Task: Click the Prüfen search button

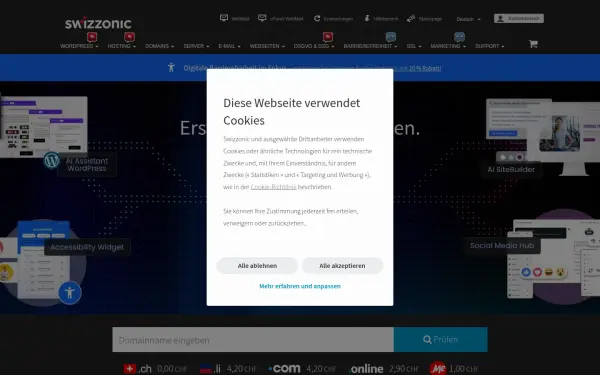Action: [440, 339]
